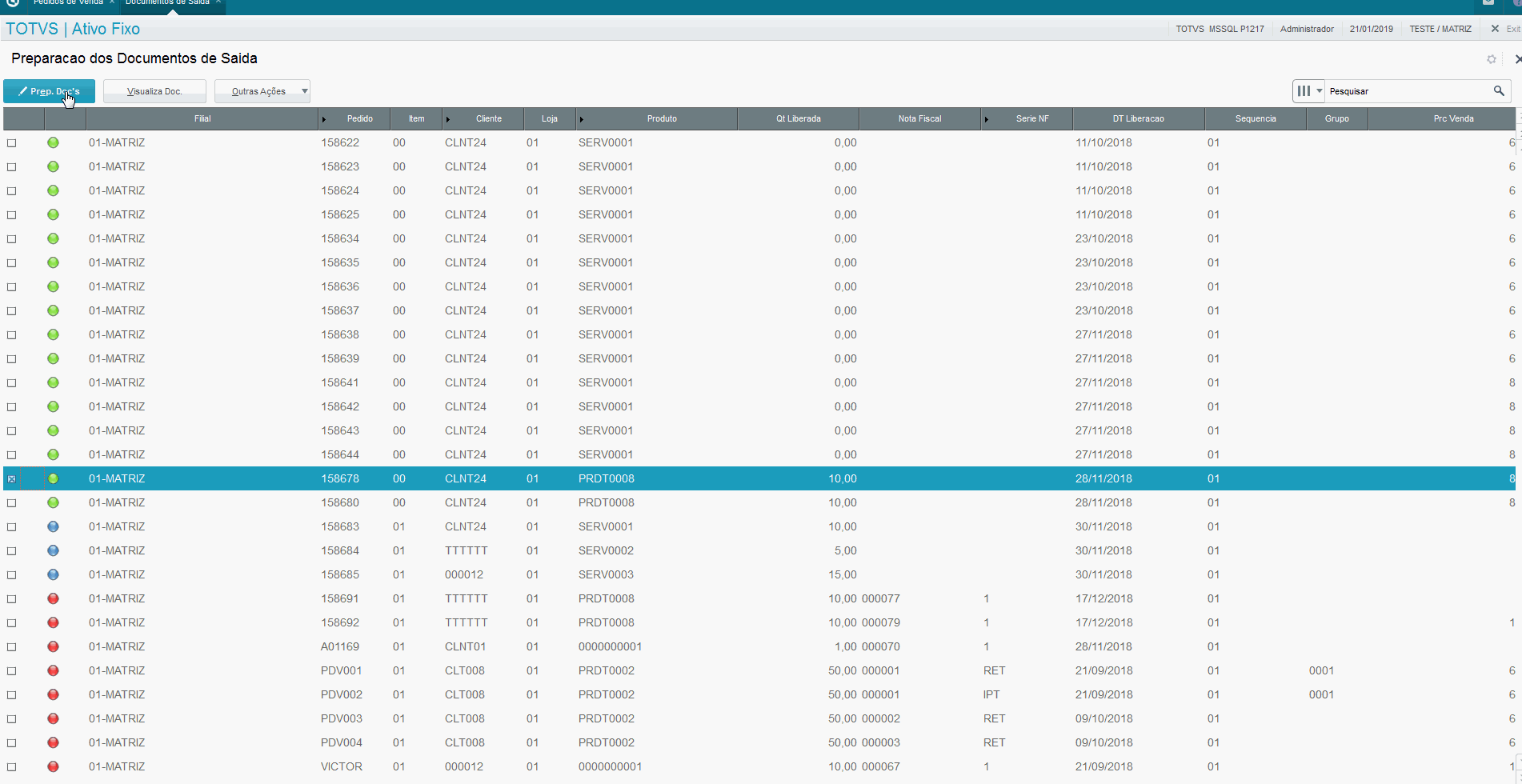Click the mail icon in top bar

pos(1488,2)
